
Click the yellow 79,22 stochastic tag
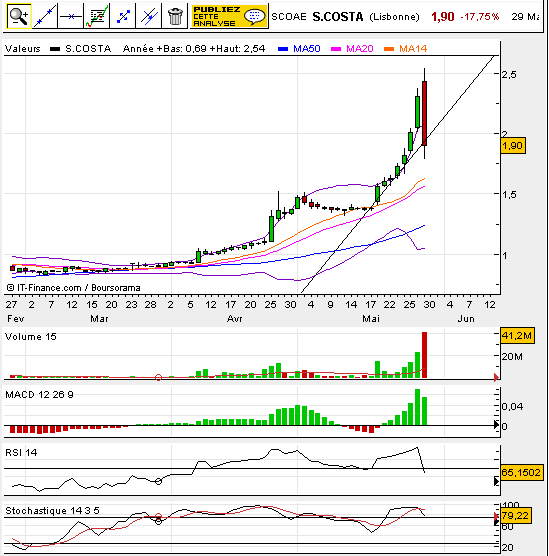coord(516,515)
